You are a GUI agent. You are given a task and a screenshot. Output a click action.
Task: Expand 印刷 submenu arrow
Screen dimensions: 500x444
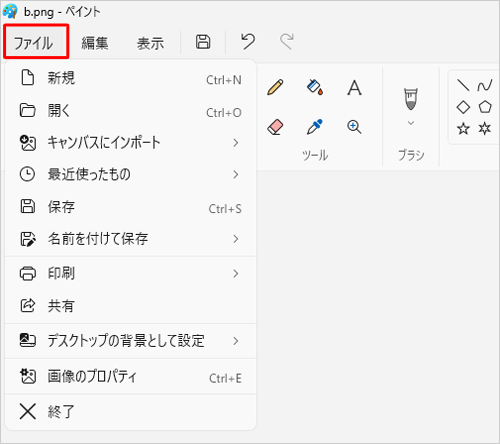(236, 273)
